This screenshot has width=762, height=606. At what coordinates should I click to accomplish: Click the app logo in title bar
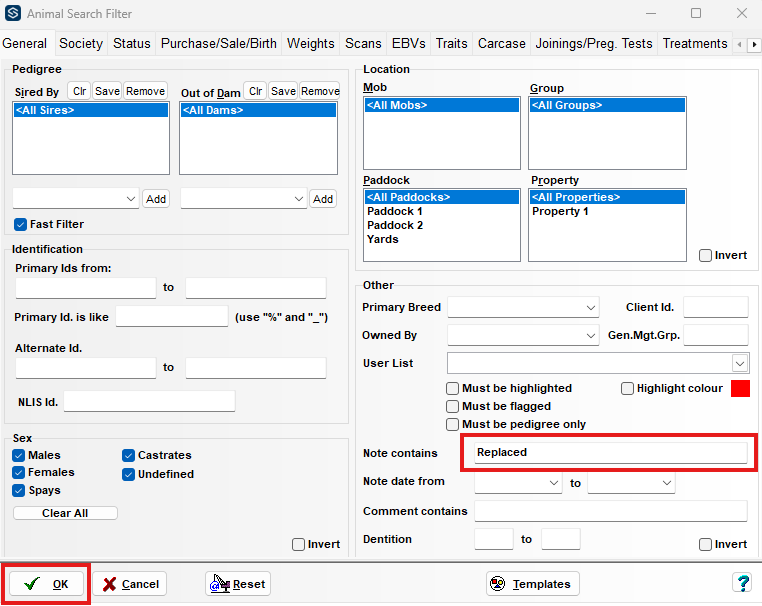tap(13, 14)
